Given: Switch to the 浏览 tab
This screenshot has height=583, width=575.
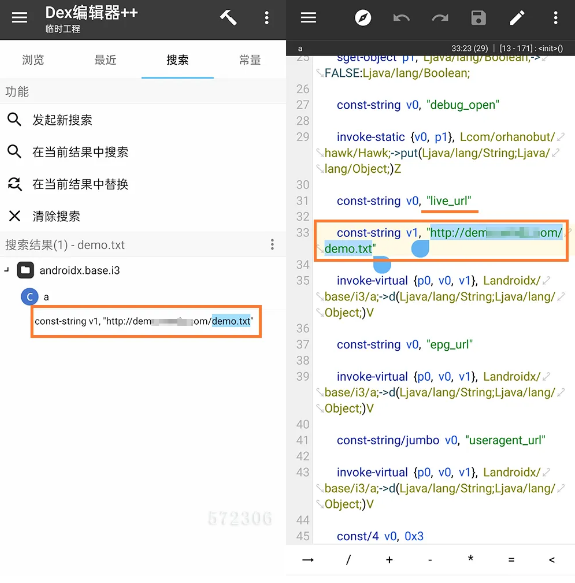Looking at the screenshot, I should pos(33,60).
